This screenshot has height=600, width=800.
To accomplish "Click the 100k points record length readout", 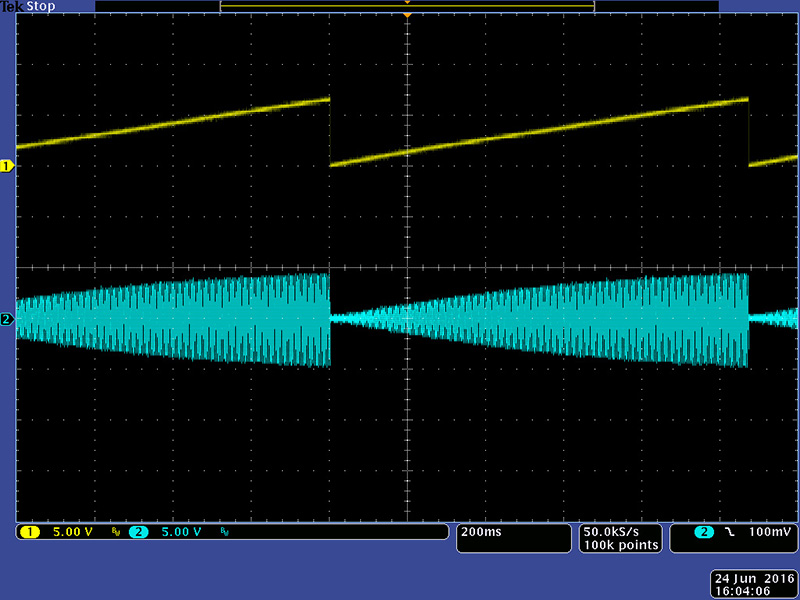I will tap(620, 545).
